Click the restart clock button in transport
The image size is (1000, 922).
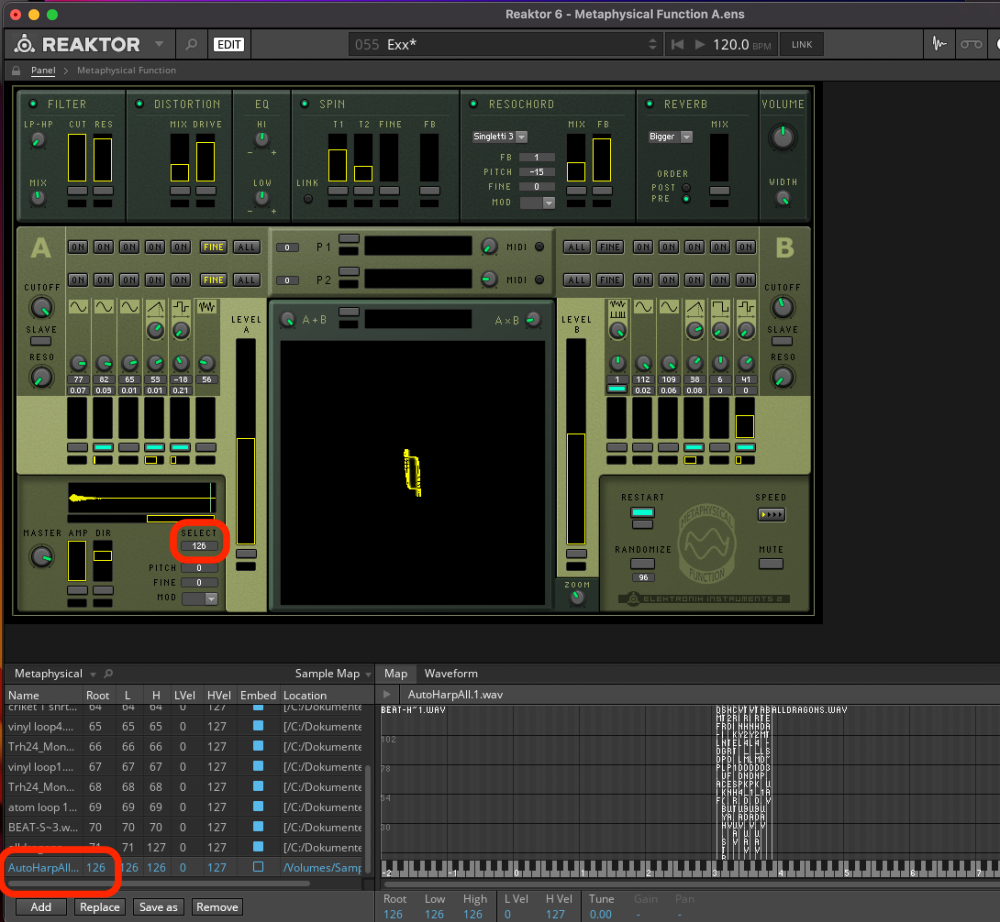pyautogui.click(x=677, y=44)
